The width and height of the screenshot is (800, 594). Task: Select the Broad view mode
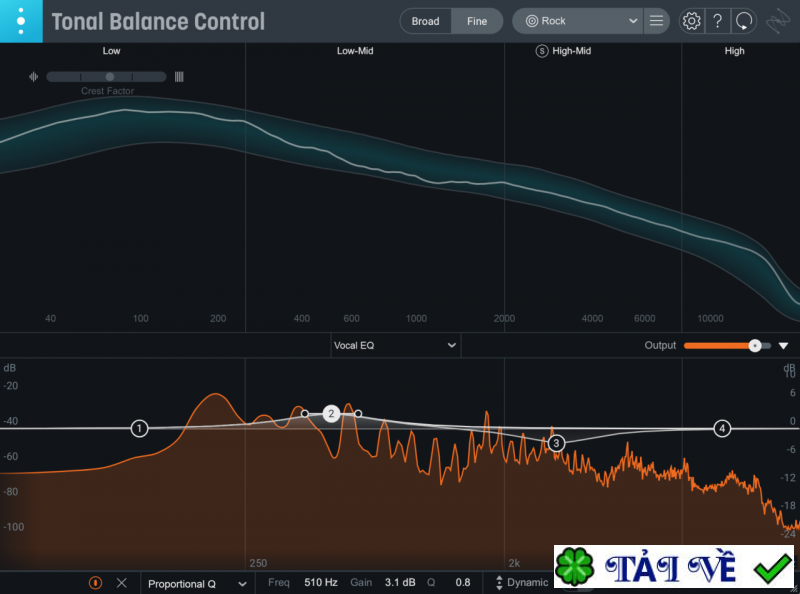click(x=425, y=20)
